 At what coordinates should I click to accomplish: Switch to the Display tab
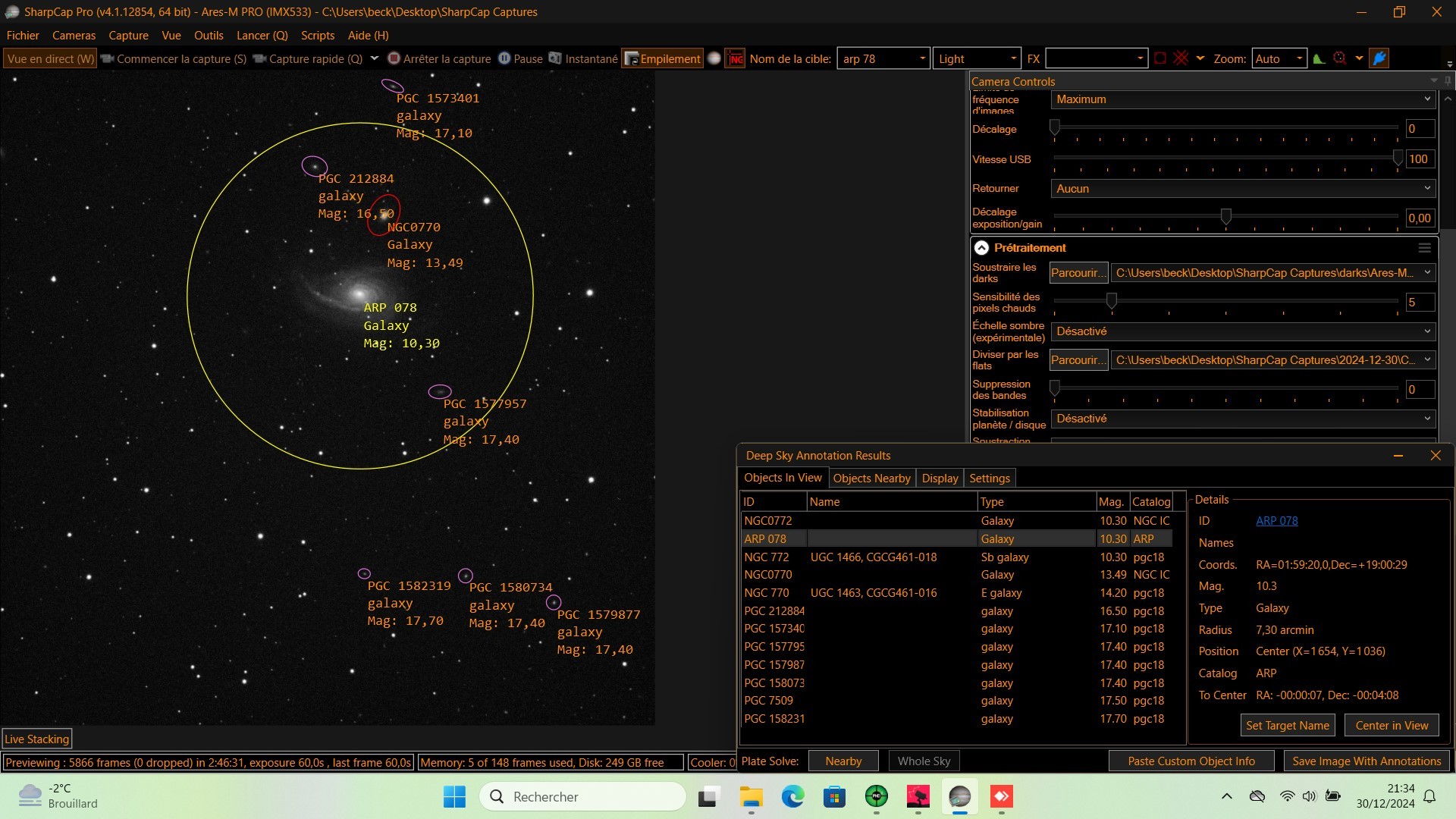click(x=940, y=479)
